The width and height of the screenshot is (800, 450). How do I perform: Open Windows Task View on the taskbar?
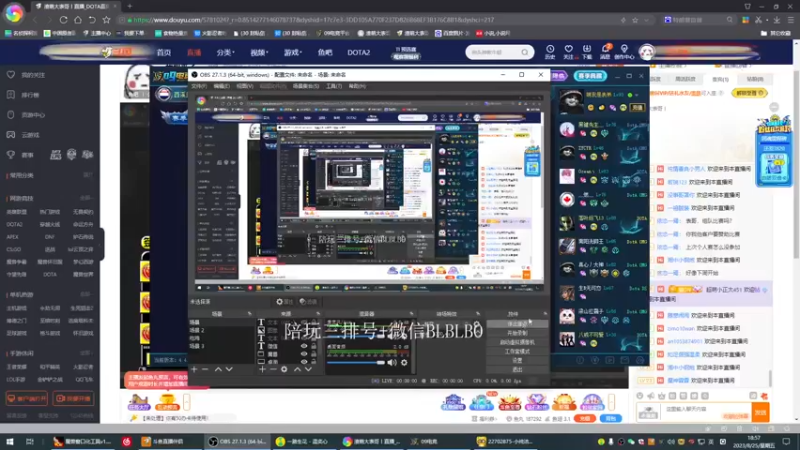(30, 441)
